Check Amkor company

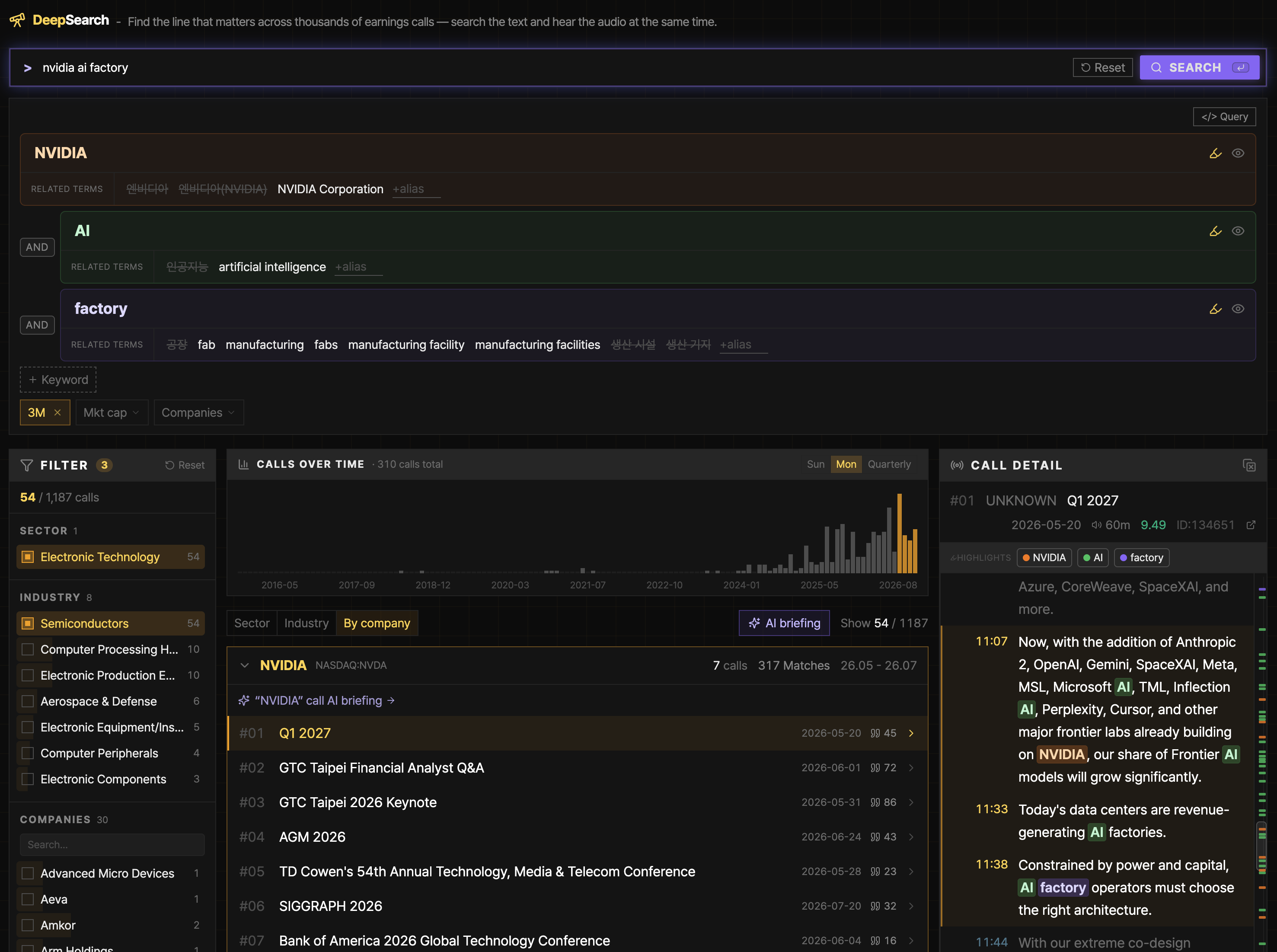28,926
